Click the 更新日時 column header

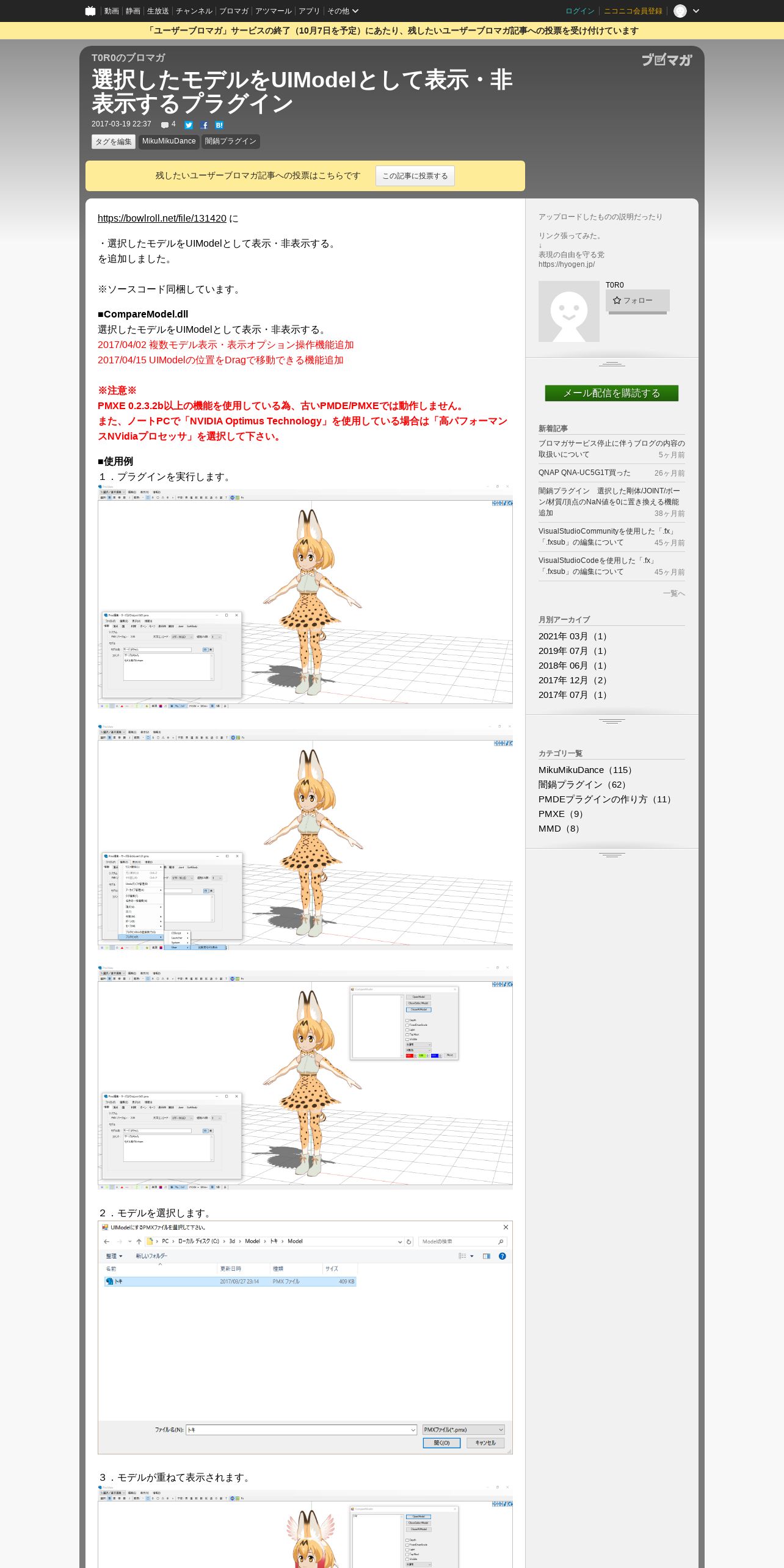[x=231, y=1269]
